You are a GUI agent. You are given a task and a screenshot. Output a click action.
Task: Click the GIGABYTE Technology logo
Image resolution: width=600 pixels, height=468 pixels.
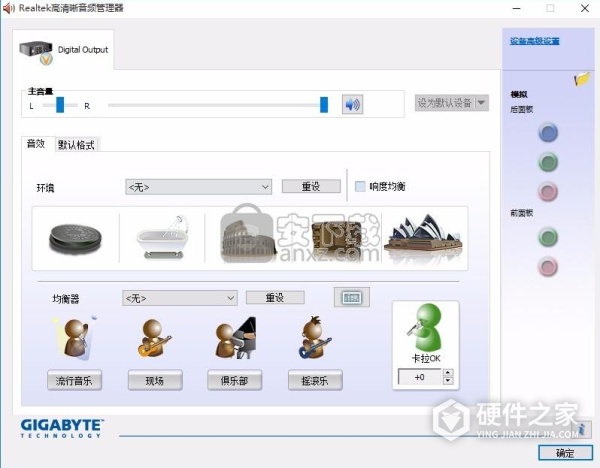coord(62,428)
